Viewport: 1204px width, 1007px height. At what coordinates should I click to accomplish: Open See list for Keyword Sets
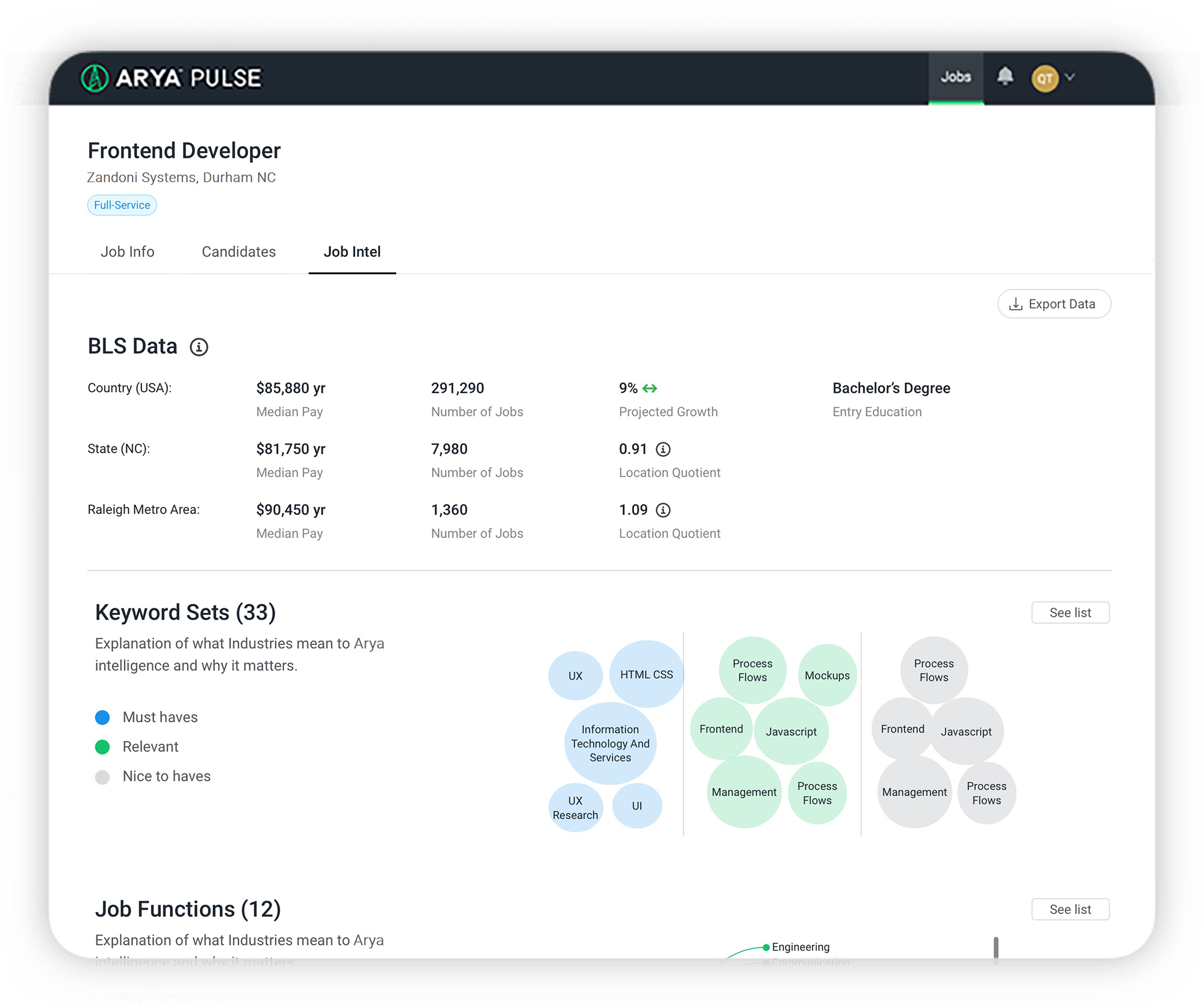1070,613
